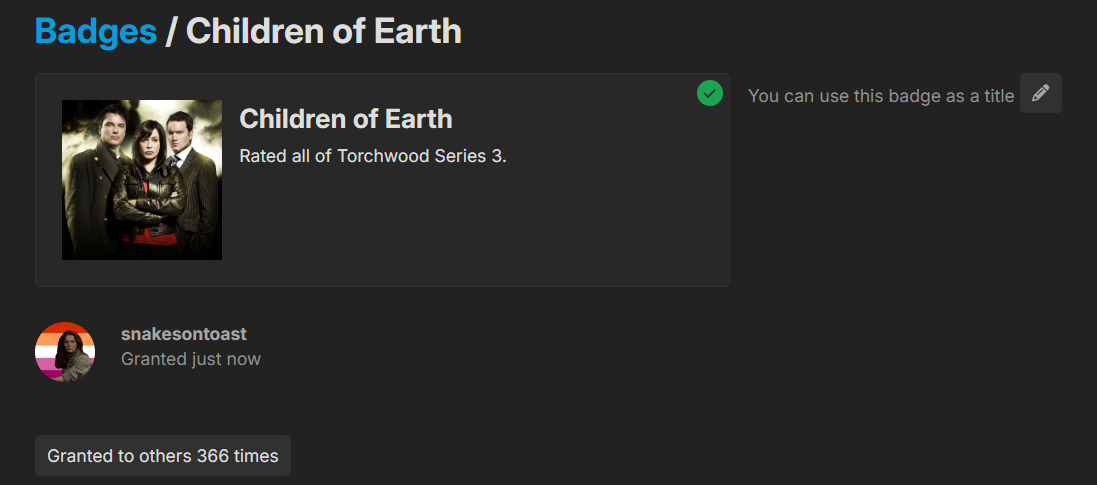Open the snakesontoast round avatar
The image size is (1097, 485).
[65, 351]
